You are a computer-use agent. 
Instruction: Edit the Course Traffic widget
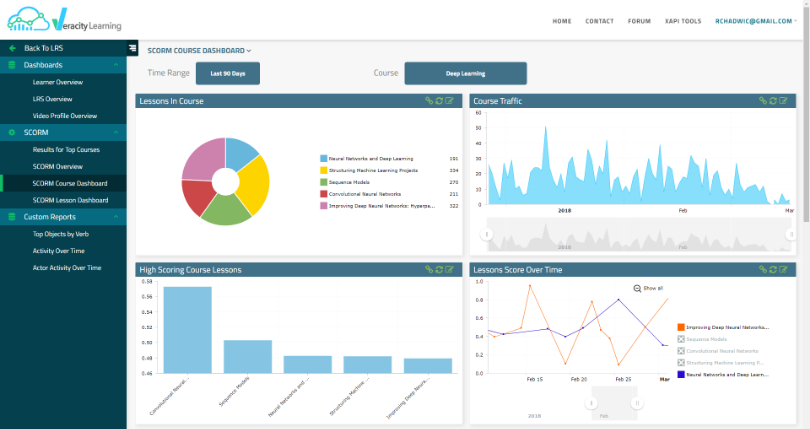pos(785,101)
